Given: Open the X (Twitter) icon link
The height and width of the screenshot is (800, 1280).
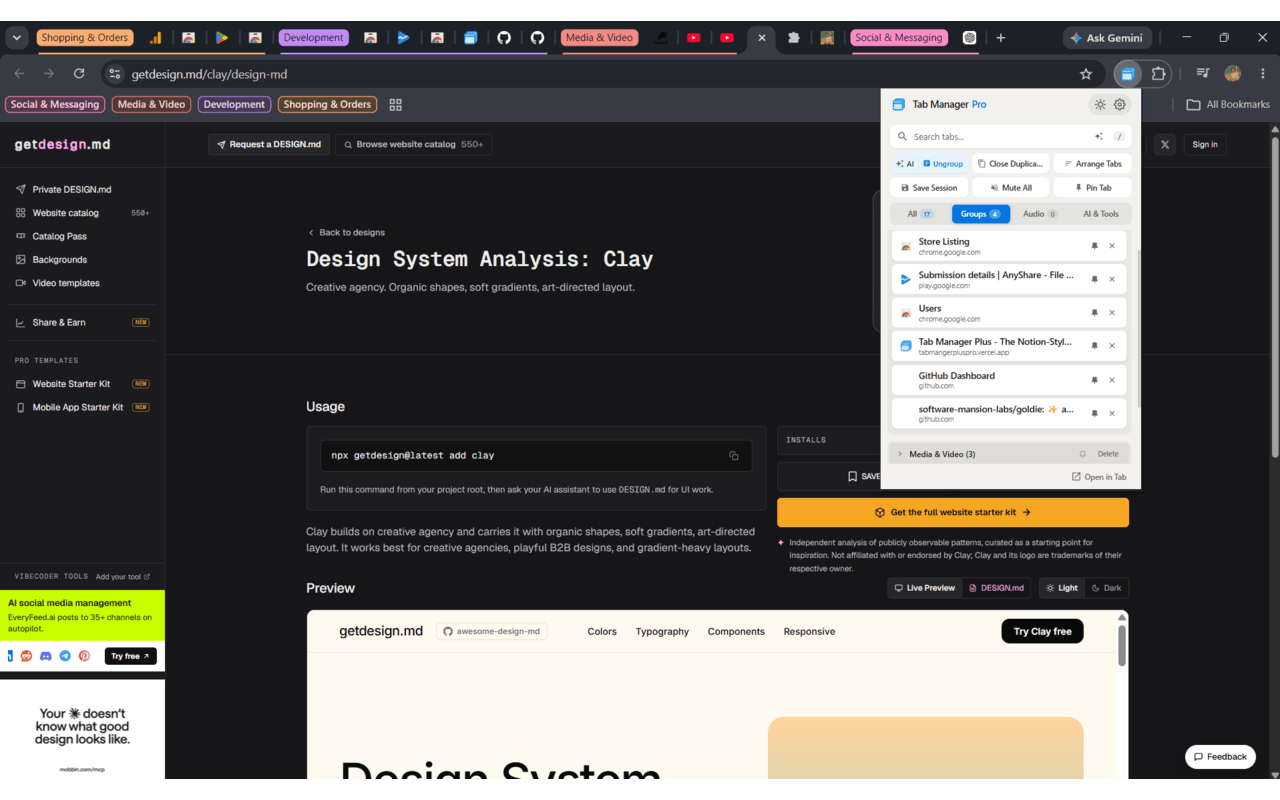Looking at the screenshot, I should pyautogui.click(x=1165, y=144).
